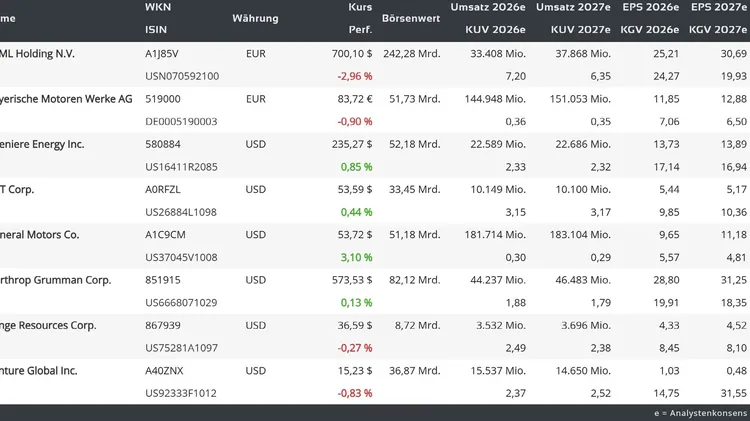
Task: Select WKN 519000
Action: tap(163, 99)
